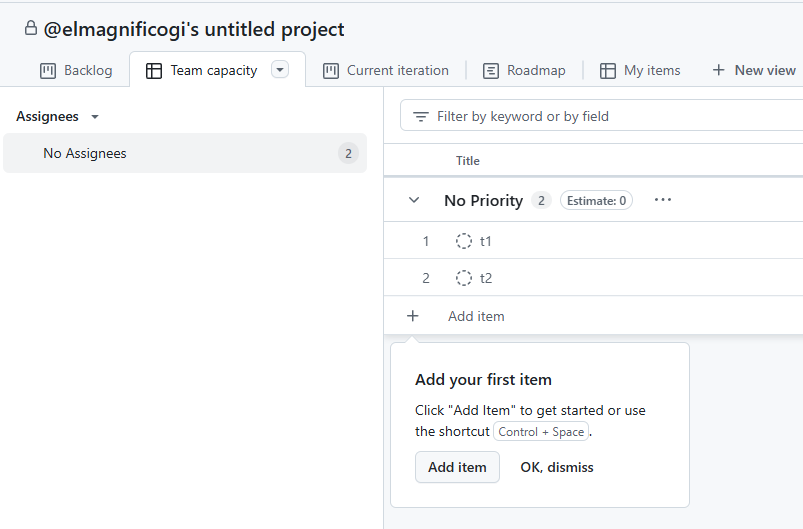Open Team capacity tab options dropdown
Viewport: 803px width, 529px height.
coord(280,70)
